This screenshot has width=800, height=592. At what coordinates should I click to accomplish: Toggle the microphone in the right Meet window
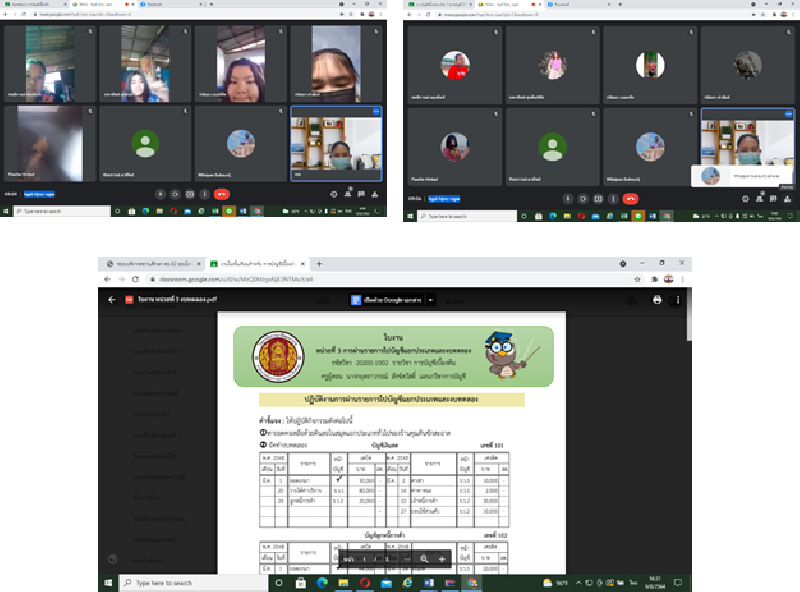pos(568,198)
